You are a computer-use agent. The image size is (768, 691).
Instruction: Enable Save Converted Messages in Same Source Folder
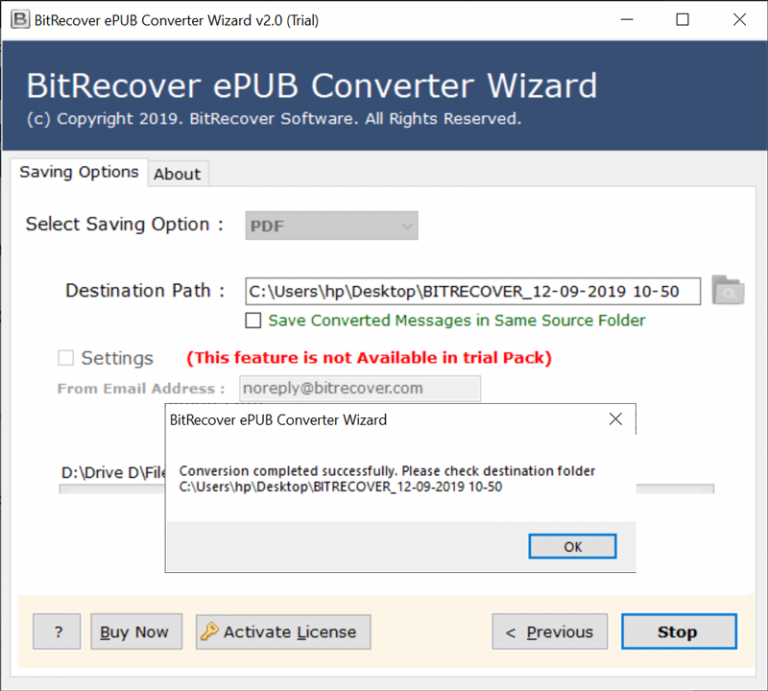point(253,320)
